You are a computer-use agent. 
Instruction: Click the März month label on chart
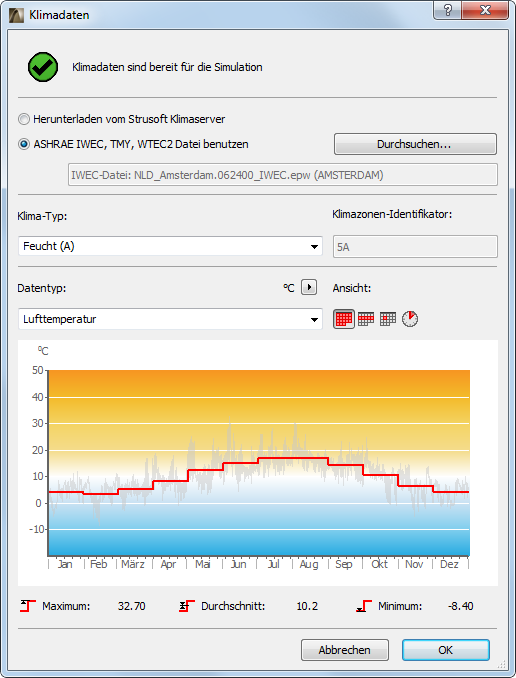point(133,564)
